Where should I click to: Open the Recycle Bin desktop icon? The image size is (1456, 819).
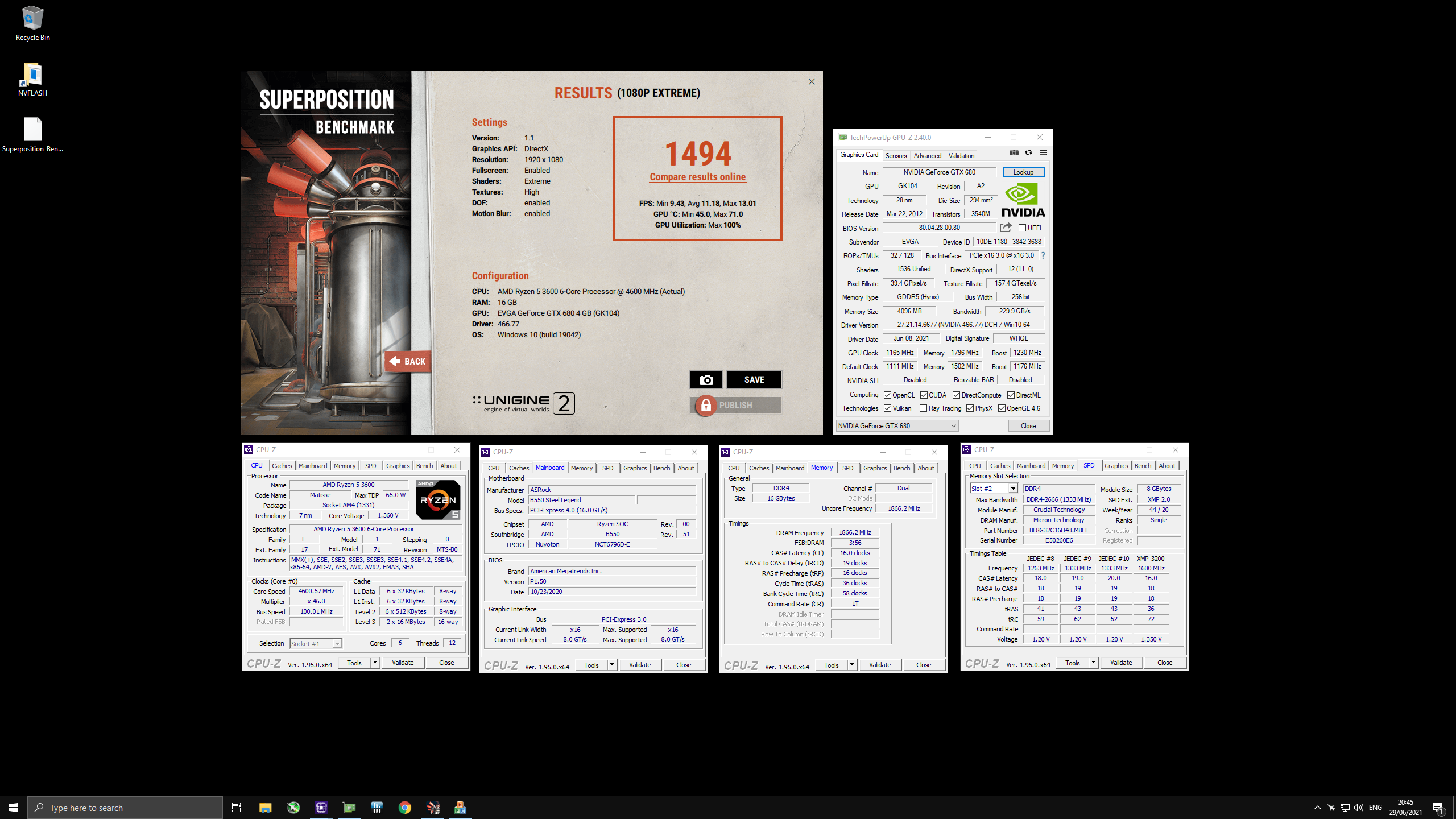click(x=32, y=23)
